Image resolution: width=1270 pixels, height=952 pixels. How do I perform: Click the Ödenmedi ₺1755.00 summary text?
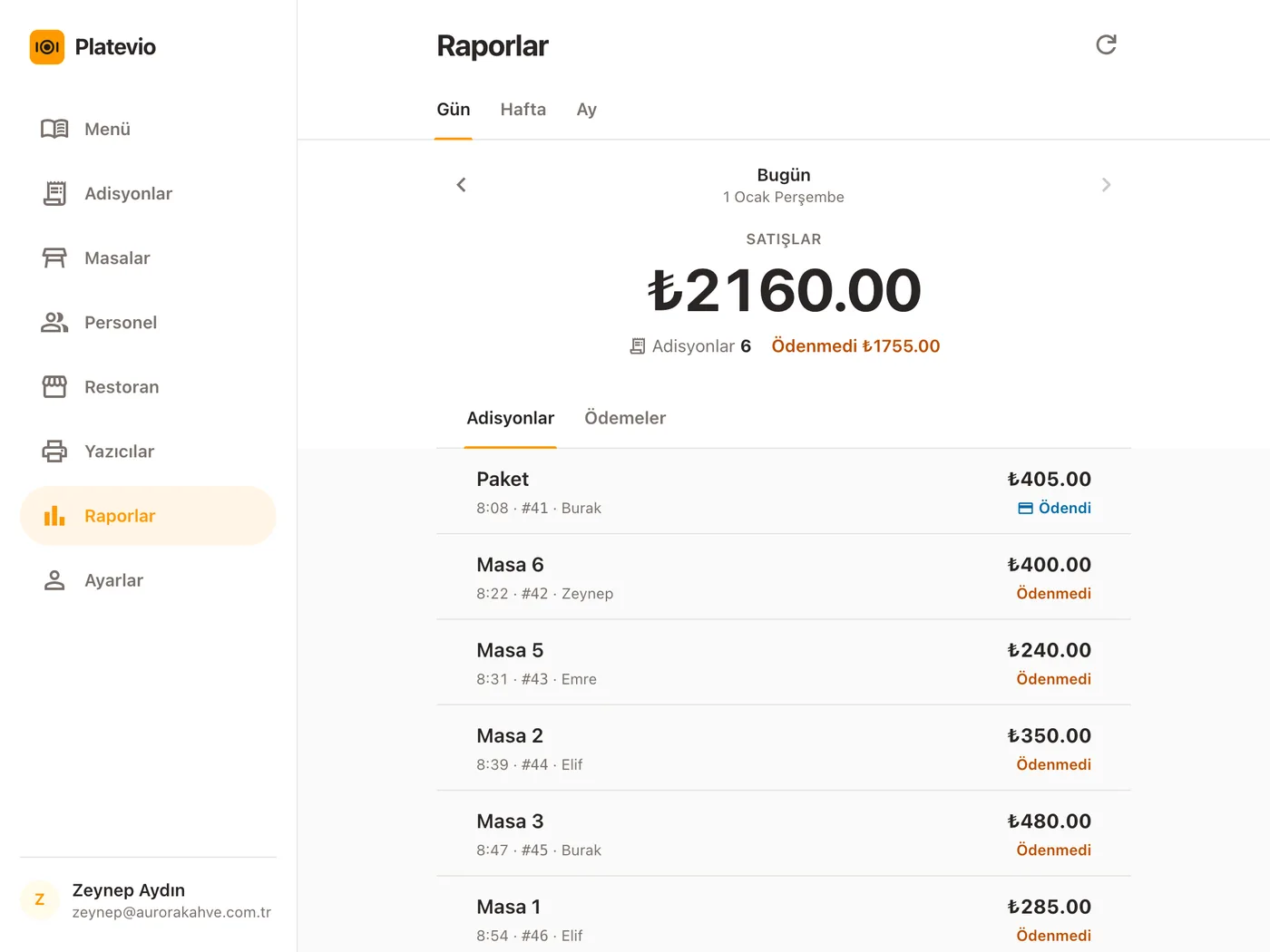pos(855,346)
